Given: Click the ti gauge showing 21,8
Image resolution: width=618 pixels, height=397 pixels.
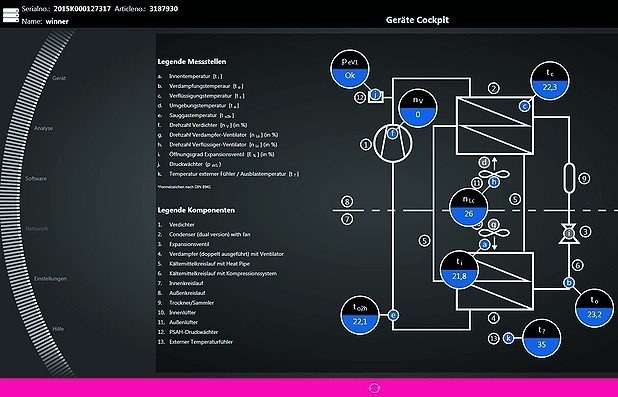Looking at the screenshot, I should pyautogui.click(x=459, y=270).
